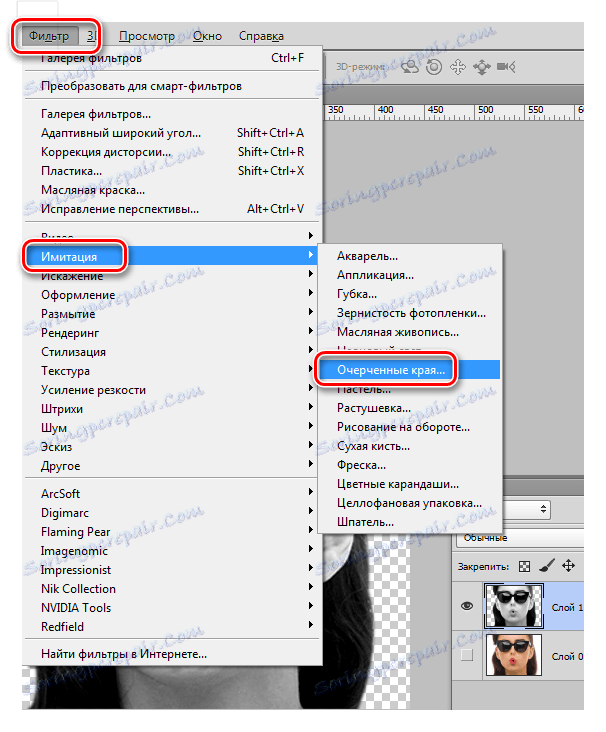
Task: Open the Imagenomic plugin submenu
Action: point(172,551)
